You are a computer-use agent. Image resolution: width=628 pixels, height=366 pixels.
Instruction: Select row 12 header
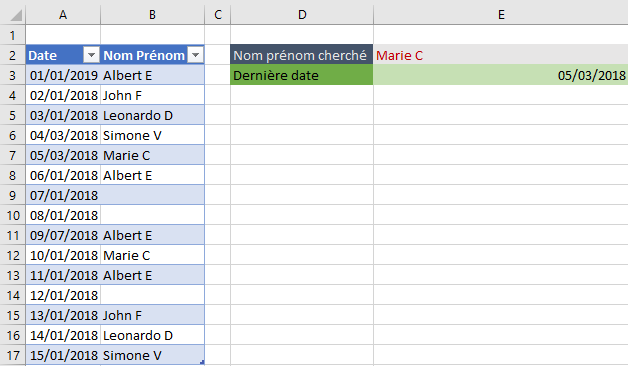tap(12, 255)
